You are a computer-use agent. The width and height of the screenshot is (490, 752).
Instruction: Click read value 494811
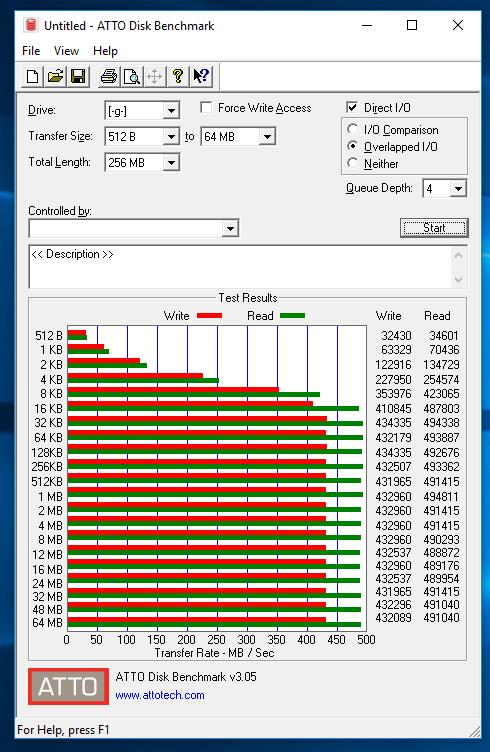coord(441,496)
